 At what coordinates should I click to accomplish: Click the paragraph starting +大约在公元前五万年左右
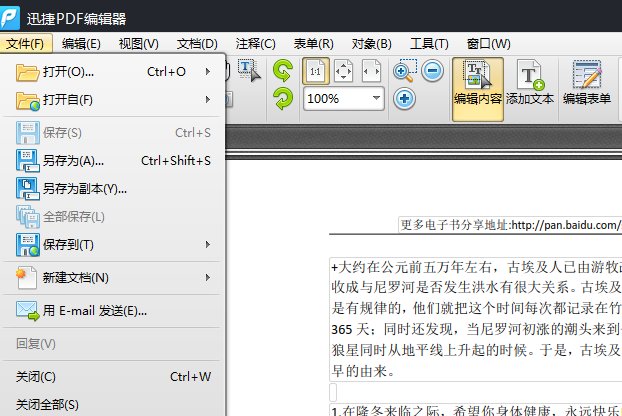[x=476, y=320]
